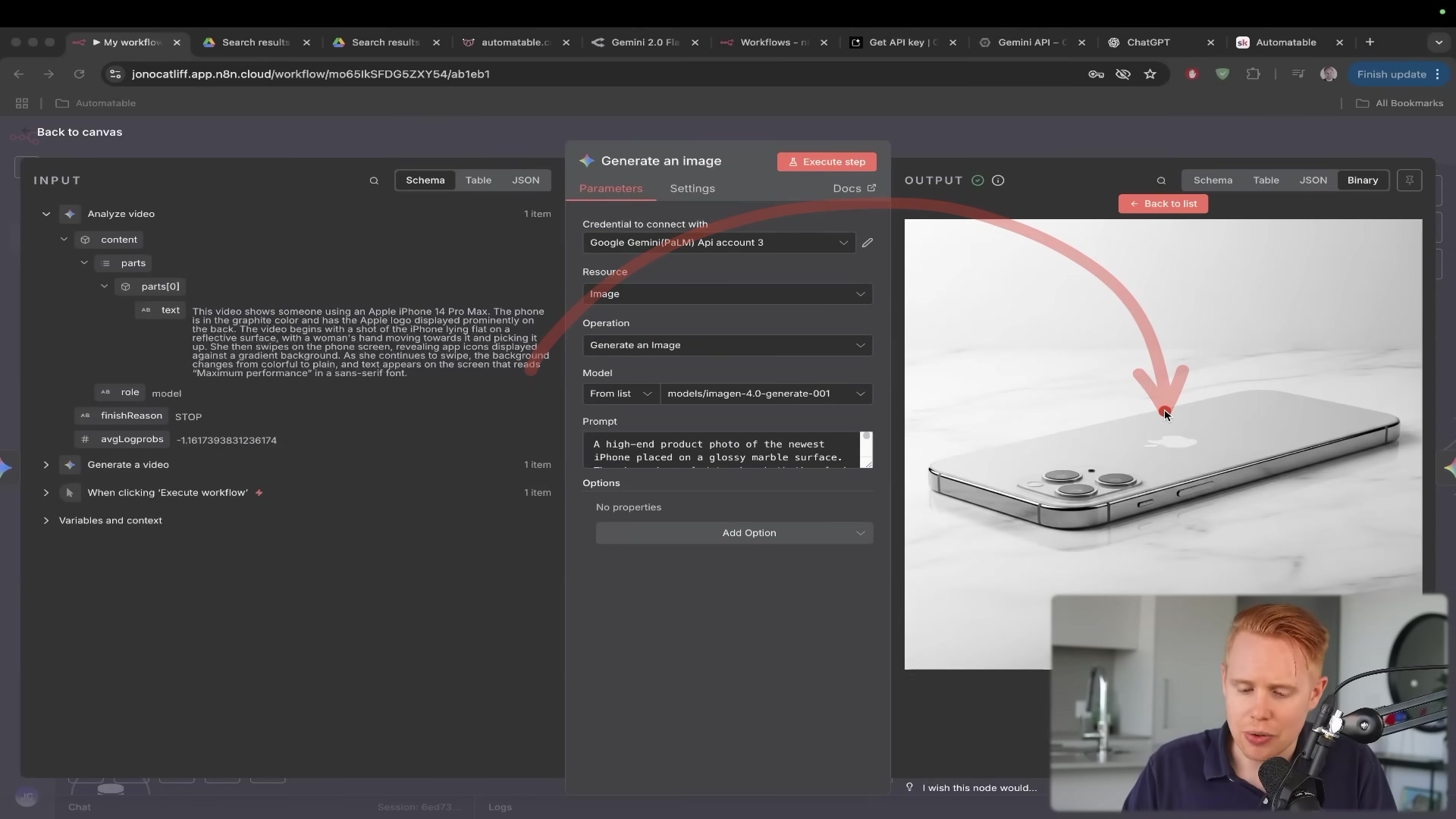Screen dimensions: 1456x819
Task: Collapse the Analyze video tree node
Action: (46, 214)
